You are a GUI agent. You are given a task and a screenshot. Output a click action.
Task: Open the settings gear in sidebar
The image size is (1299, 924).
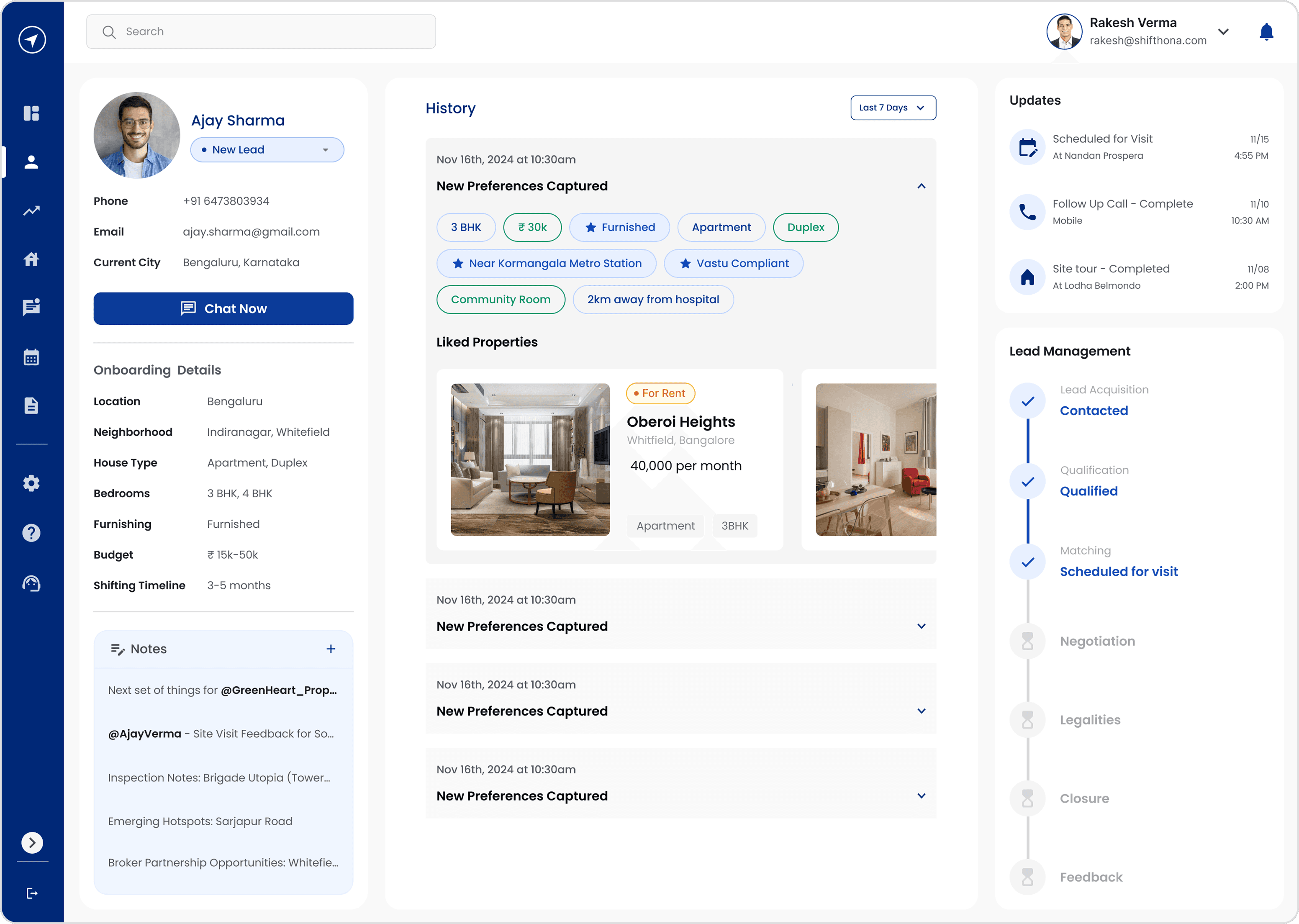31,483
